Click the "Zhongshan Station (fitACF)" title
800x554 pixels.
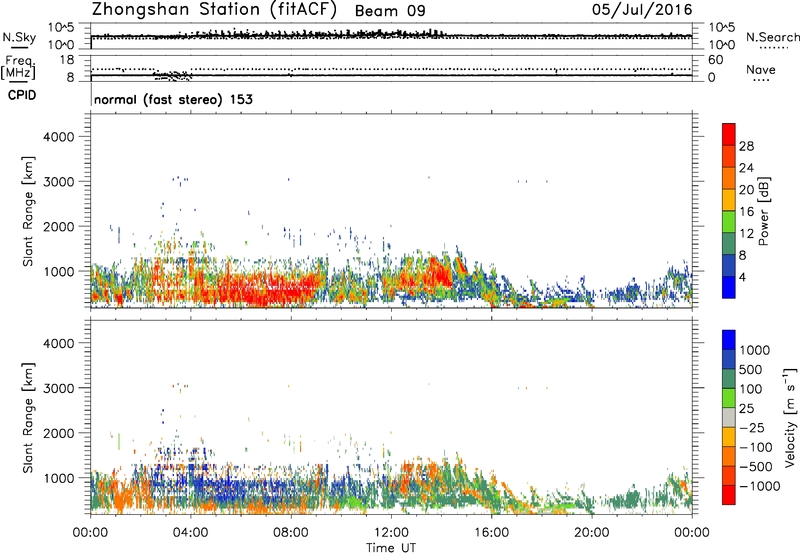(214, 10)
